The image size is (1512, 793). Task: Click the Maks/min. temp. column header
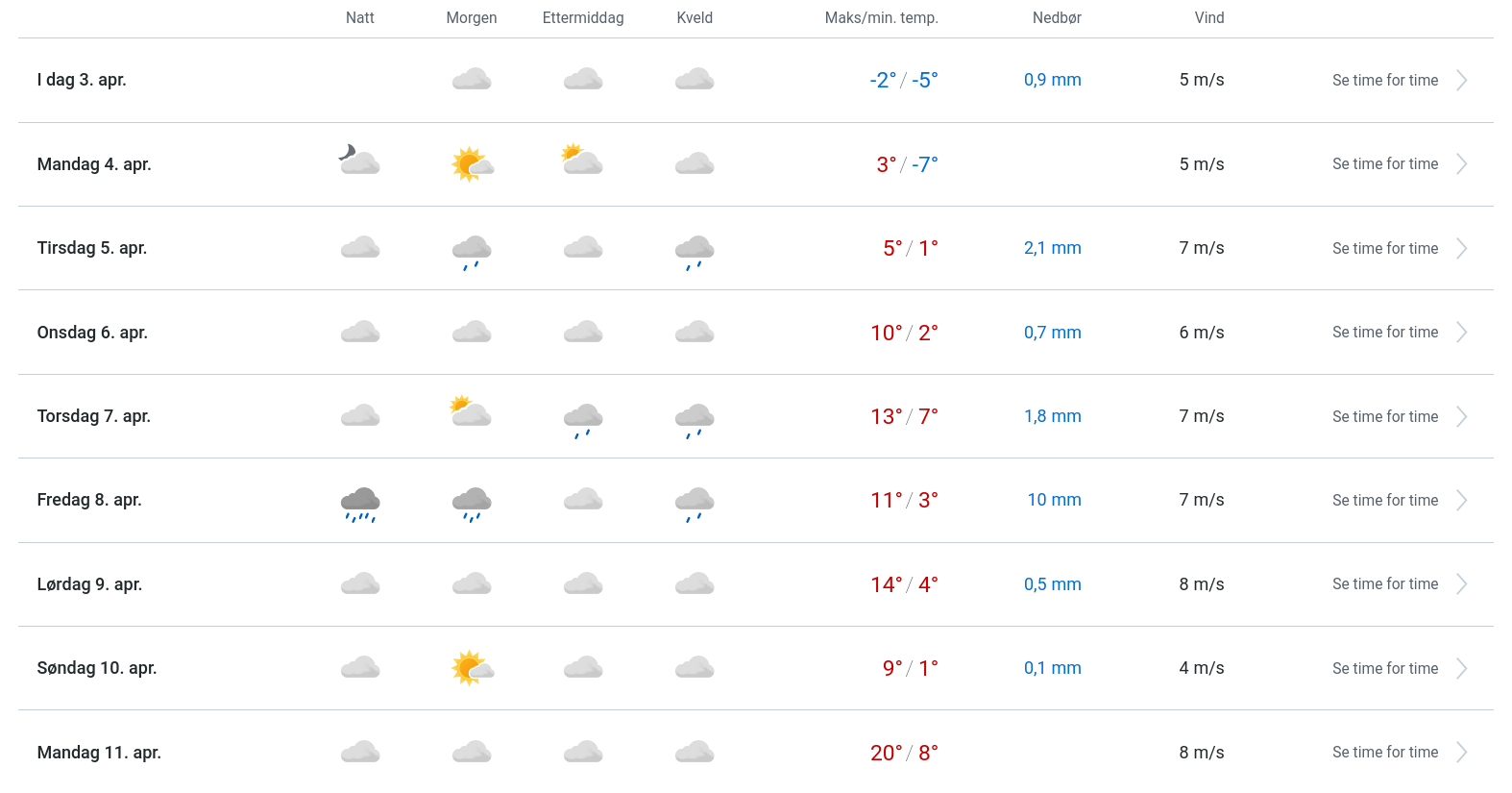pyautogui.click(x=881, y=18)
